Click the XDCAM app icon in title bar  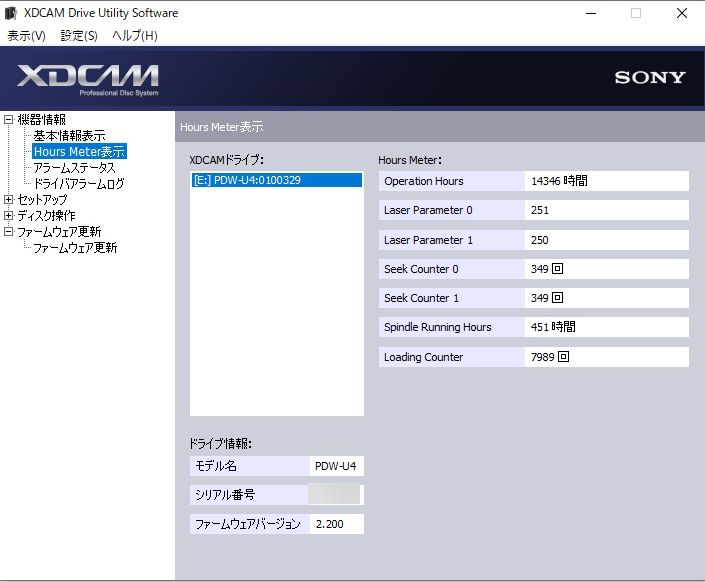click(x=12, y=13)
